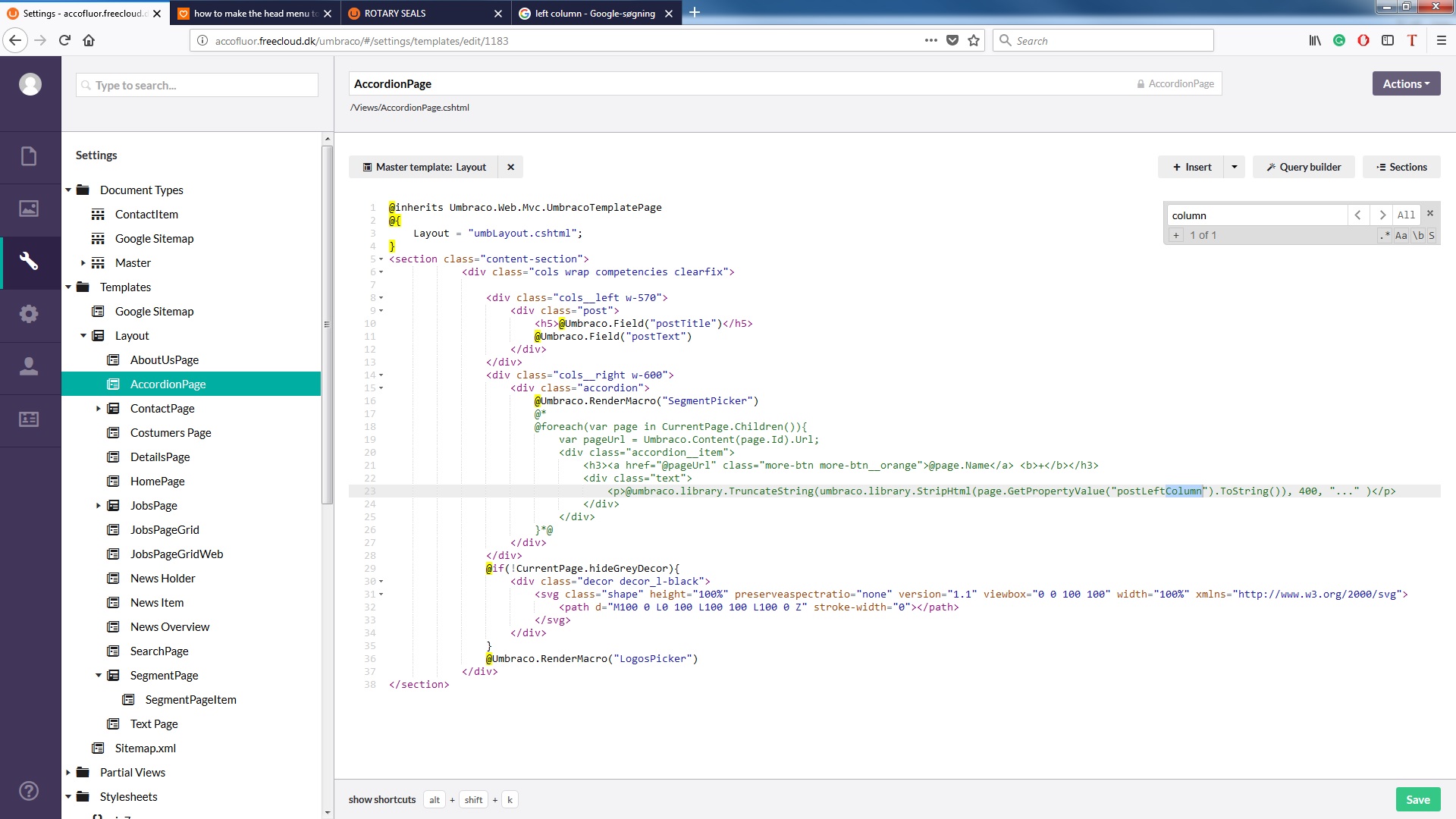Viewport: 1456px width, 819px height.
Task: Go to the browser home page
Action: 89,40
